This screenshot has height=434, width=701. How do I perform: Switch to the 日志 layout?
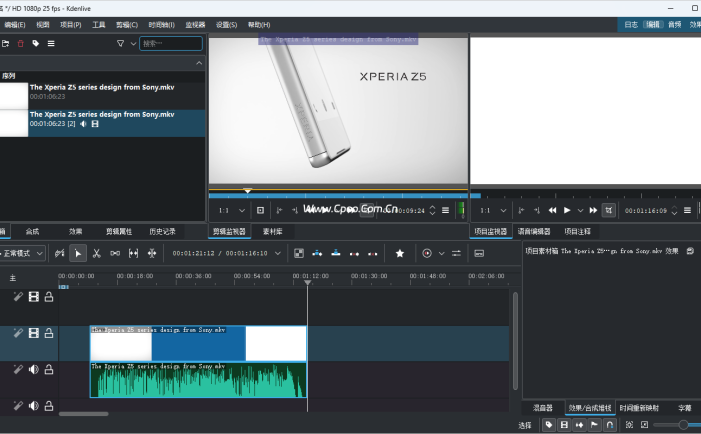tap(631, 25)
